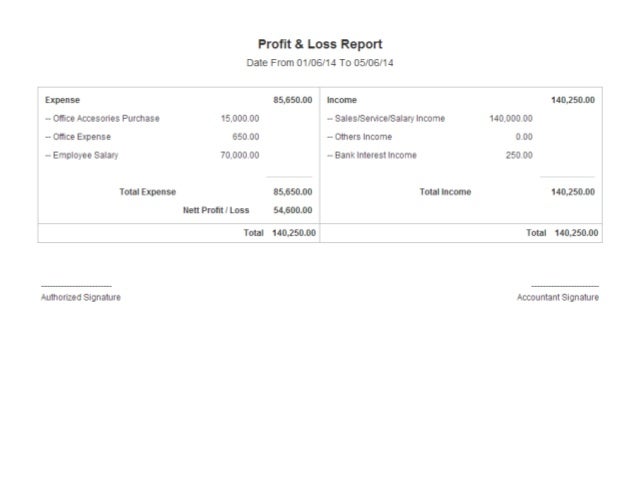Image resolution: width=638 pixels, height=479 pixels.
Task: Click the expense column total 140,250.00
Action: [x=294, y=233]
